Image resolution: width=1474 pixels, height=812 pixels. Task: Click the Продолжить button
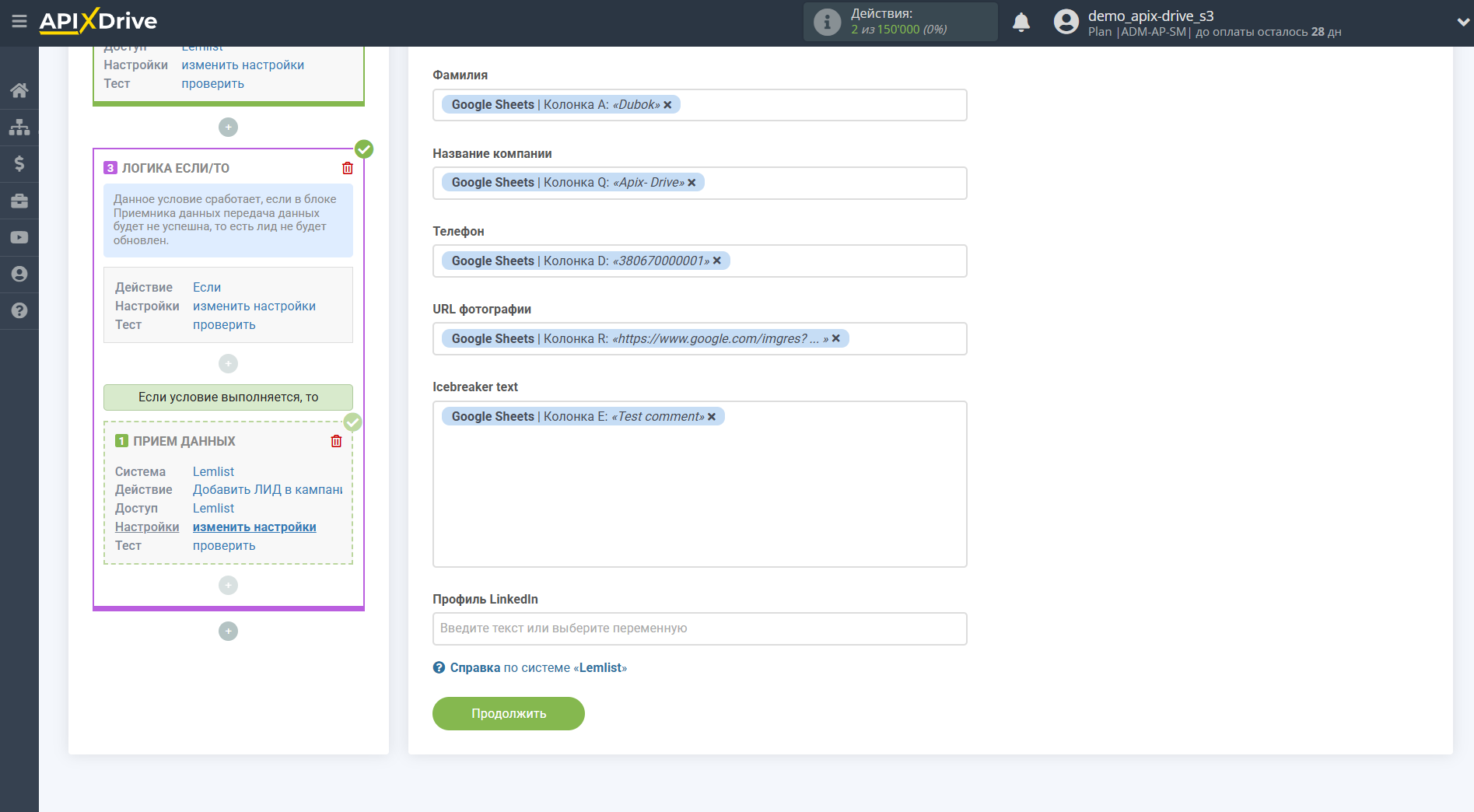click(x=509, y=713)
